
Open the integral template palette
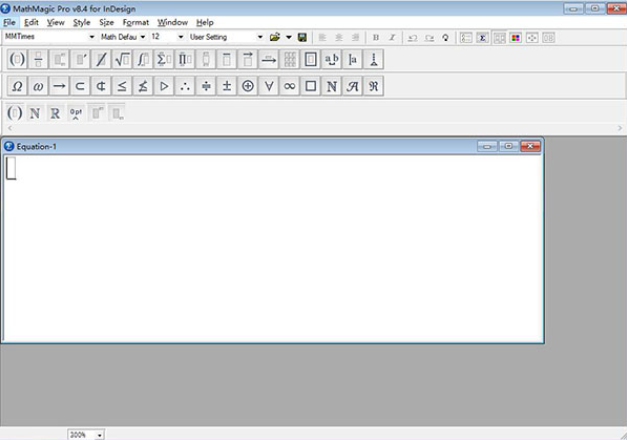click(x=143, y=60)
